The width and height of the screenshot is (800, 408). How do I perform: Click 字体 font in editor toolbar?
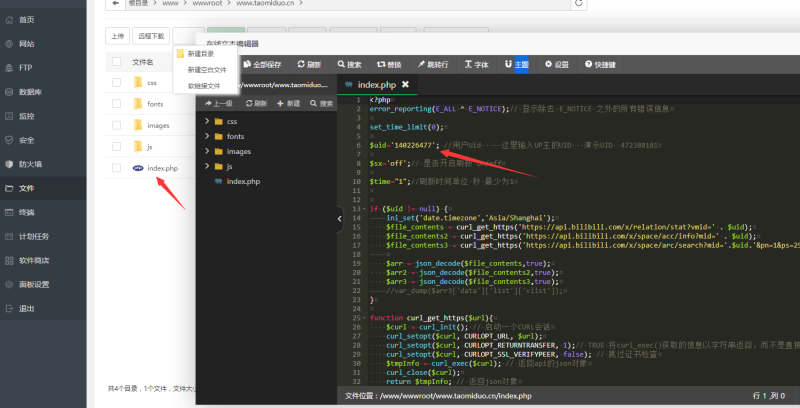(x=477, y=64)
